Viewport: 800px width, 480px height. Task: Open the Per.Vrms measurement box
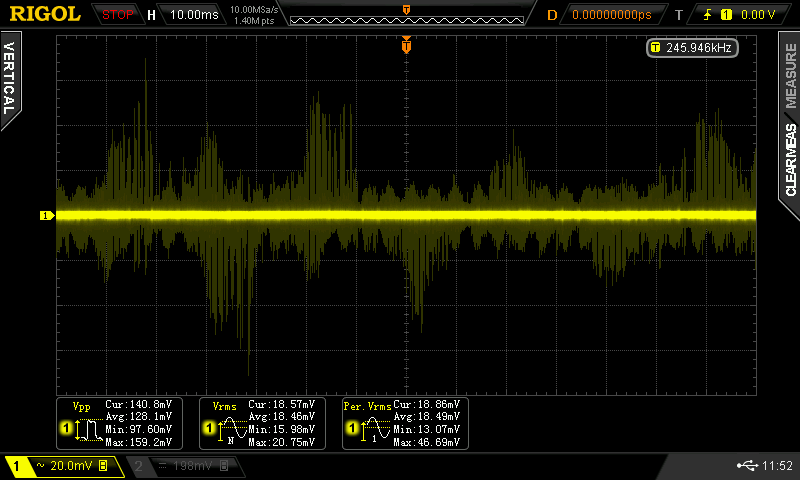[403, 422]
